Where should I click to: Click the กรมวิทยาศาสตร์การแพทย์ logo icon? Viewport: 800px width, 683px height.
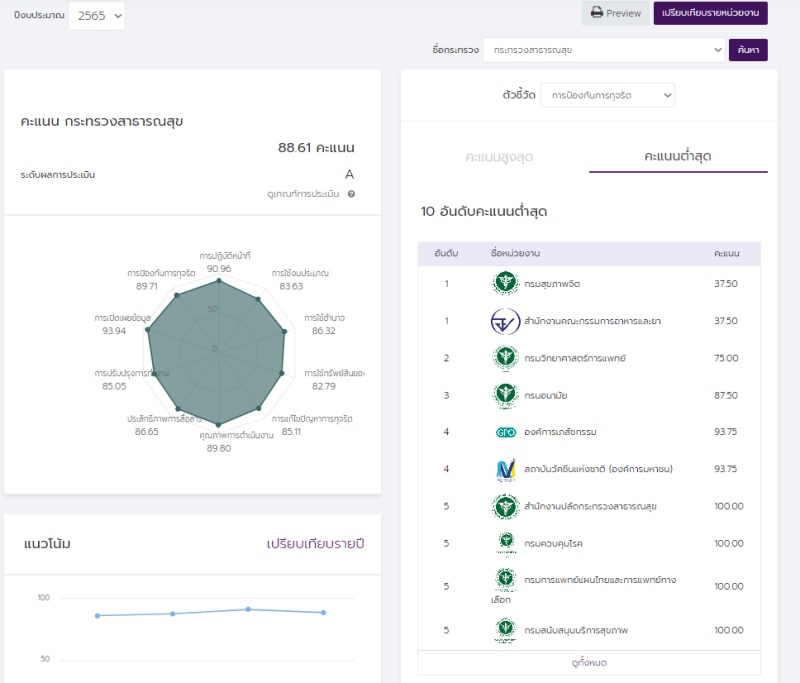(505, 358)
